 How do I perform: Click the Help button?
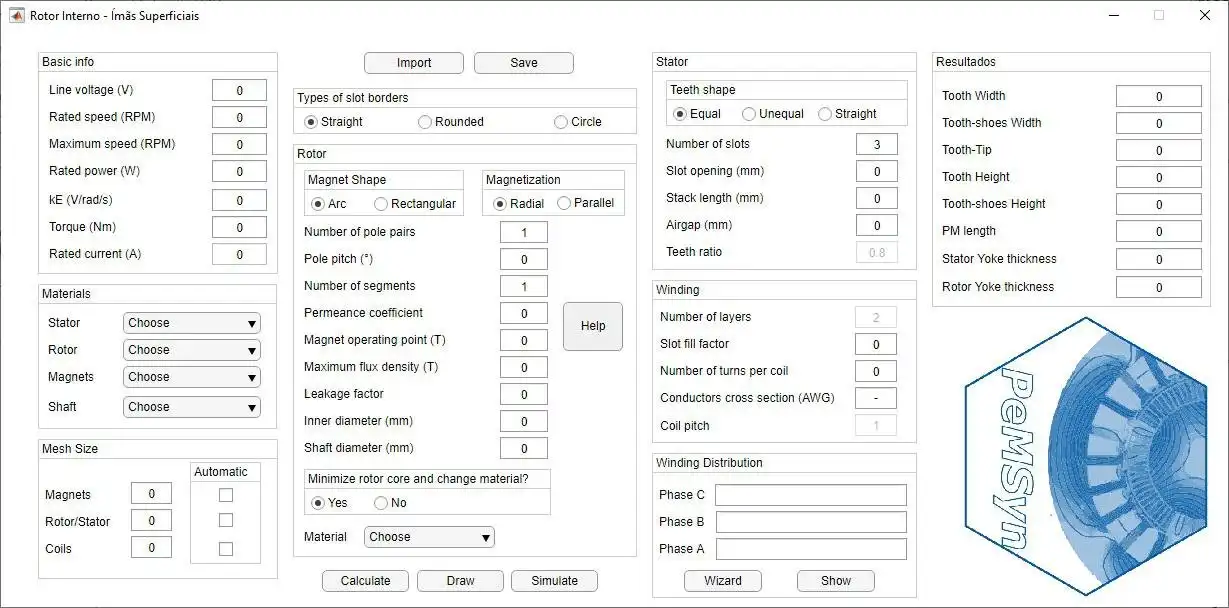pyautogui.click(x=593, y=326)
